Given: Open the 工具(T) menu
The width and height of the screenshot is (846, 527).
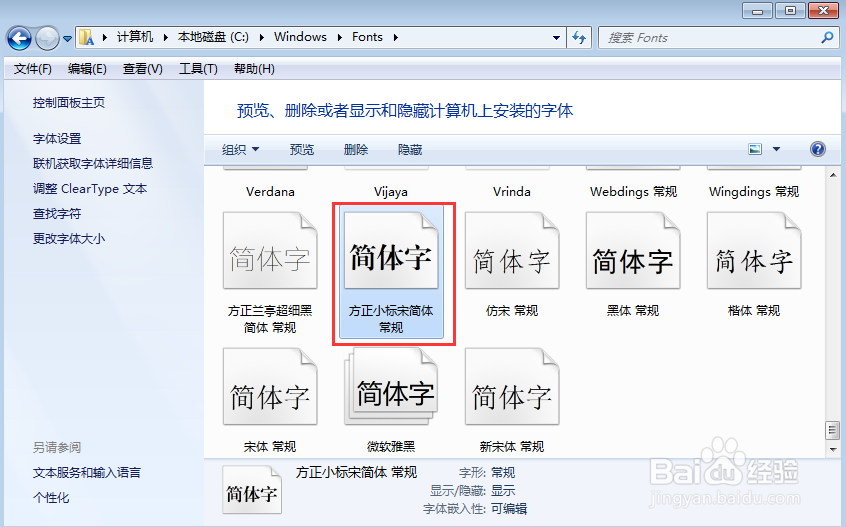Looking at the screenshot, I should click(x=199, y=69).
